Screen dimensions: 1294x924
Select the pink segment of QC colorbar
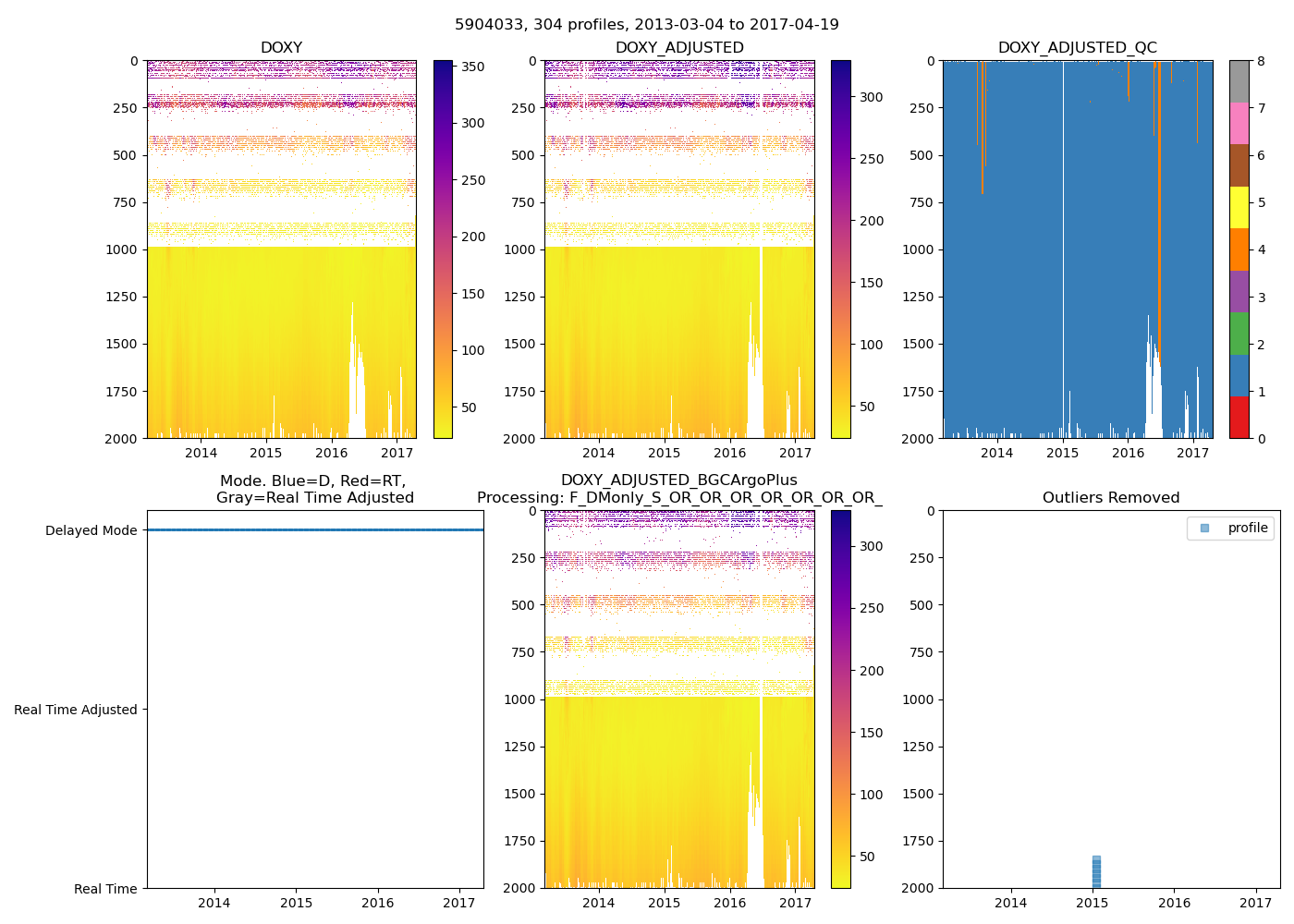tap(1239, 123)
